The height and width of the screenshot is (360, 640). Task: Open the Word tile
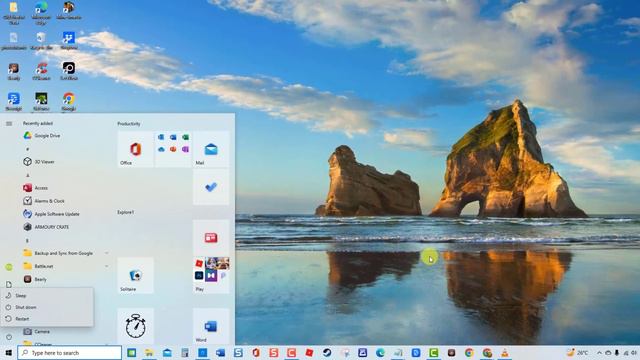click(211, 326)
